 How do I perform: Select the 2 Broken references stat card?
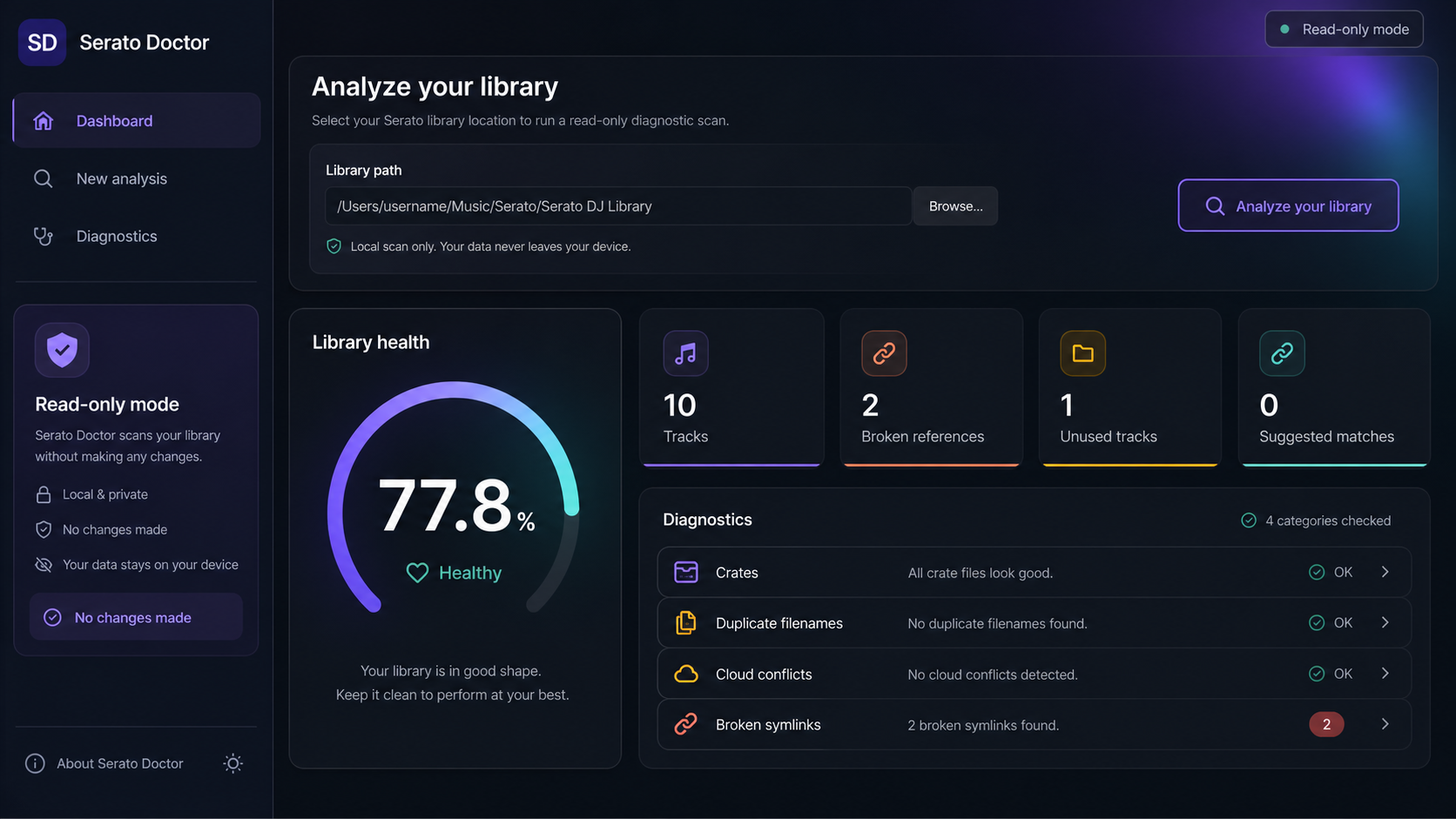(931, 388)
